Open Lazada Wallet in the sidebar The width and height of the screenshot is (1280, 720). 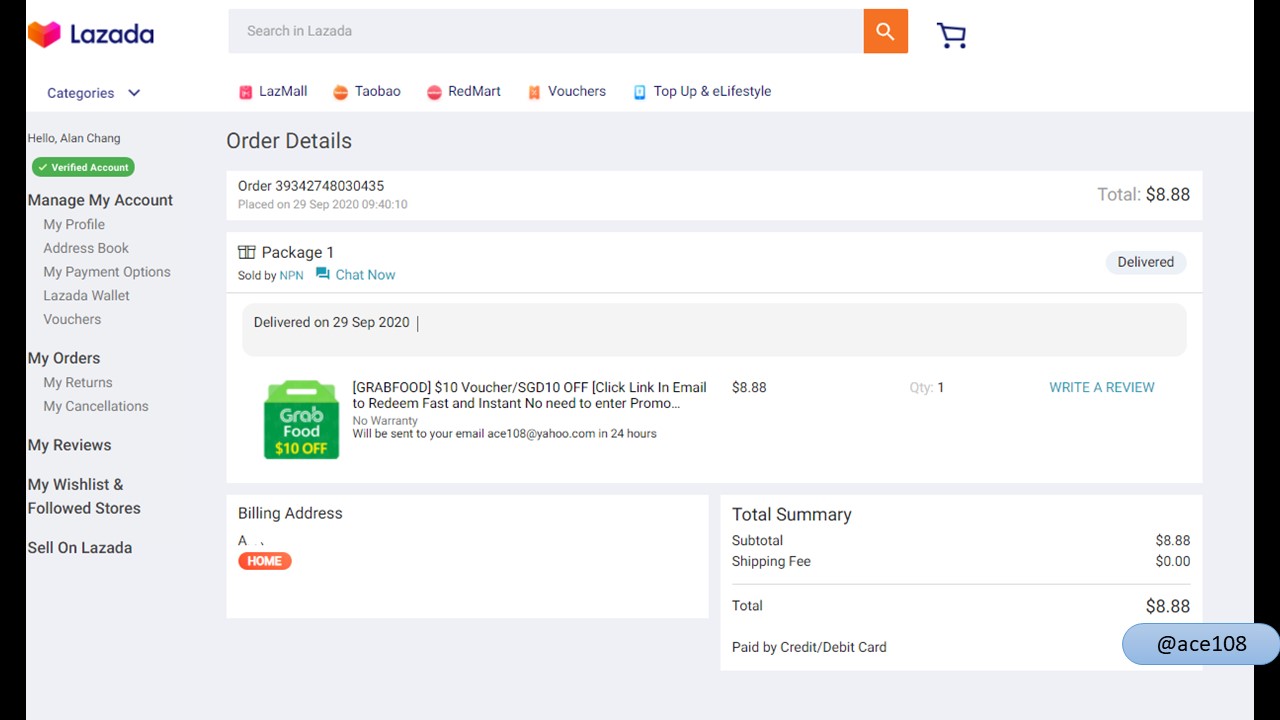(x=86, y=296)
